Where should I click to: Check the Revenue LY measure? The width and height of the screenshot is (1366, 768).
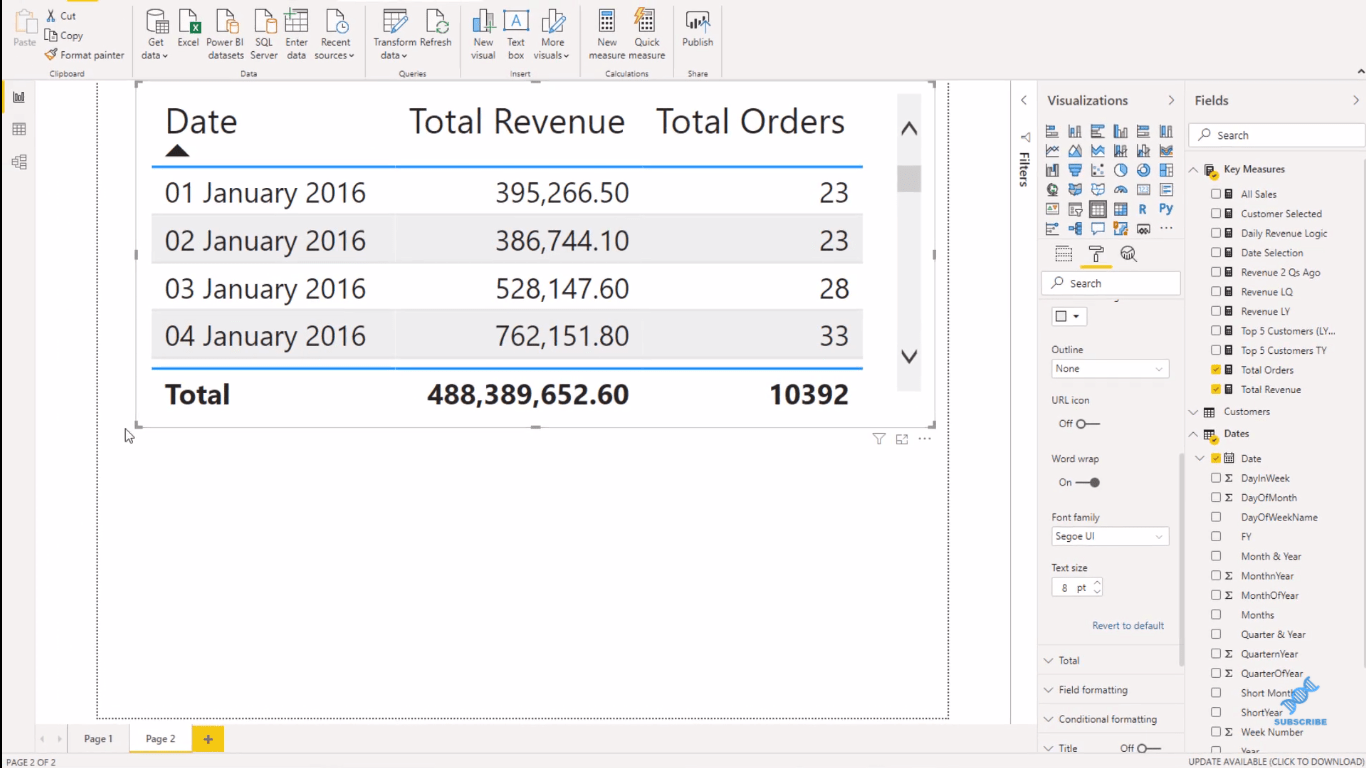pos(1216,311)
